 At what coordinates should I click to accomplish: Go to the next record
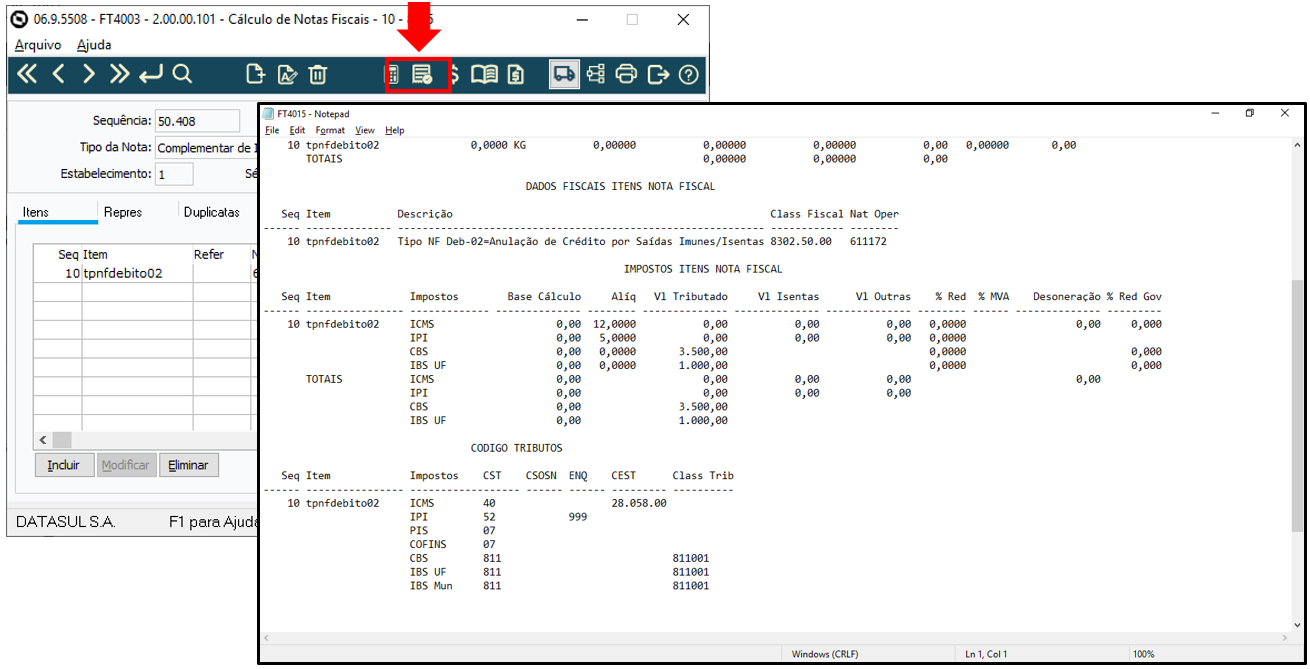pos(89,74)
